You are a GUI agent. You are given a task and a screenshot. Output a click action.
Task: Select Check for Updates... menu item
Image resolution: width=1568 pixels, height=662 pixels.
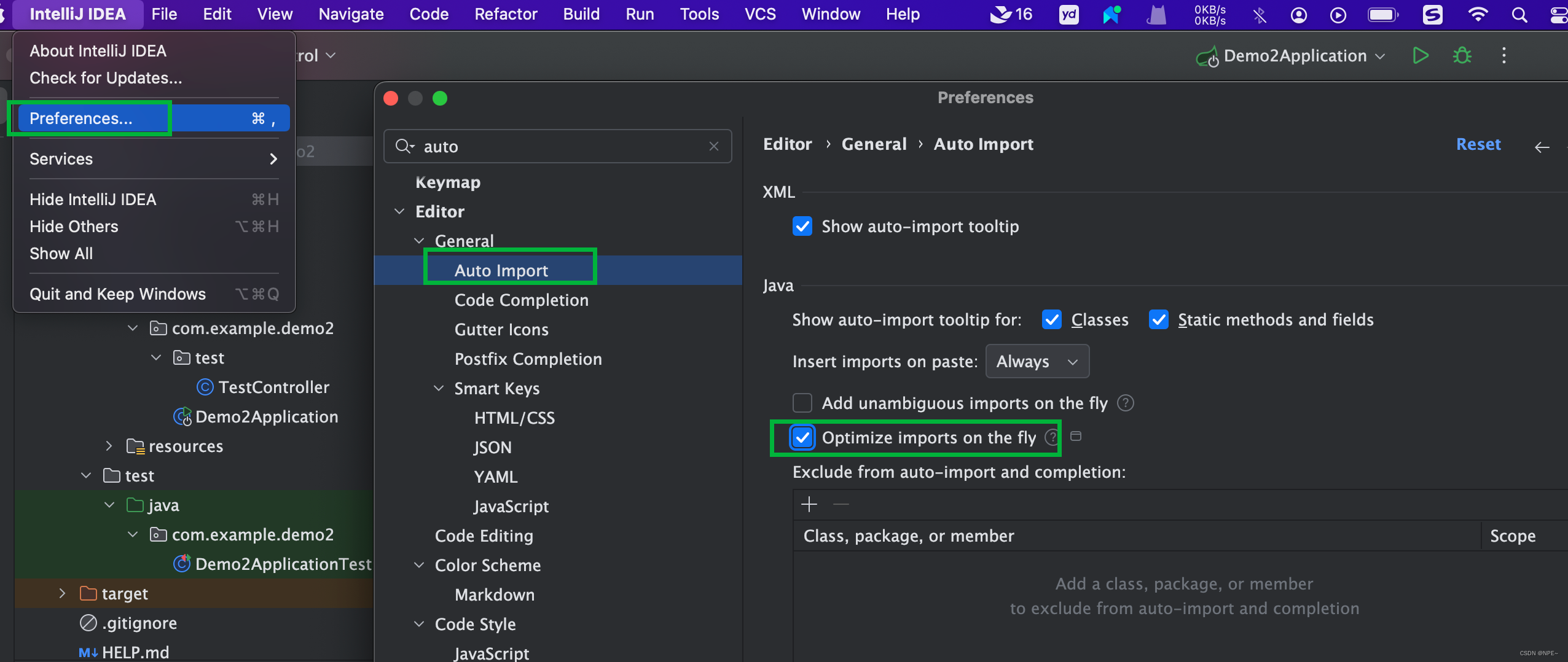click(x=154, y=78)
